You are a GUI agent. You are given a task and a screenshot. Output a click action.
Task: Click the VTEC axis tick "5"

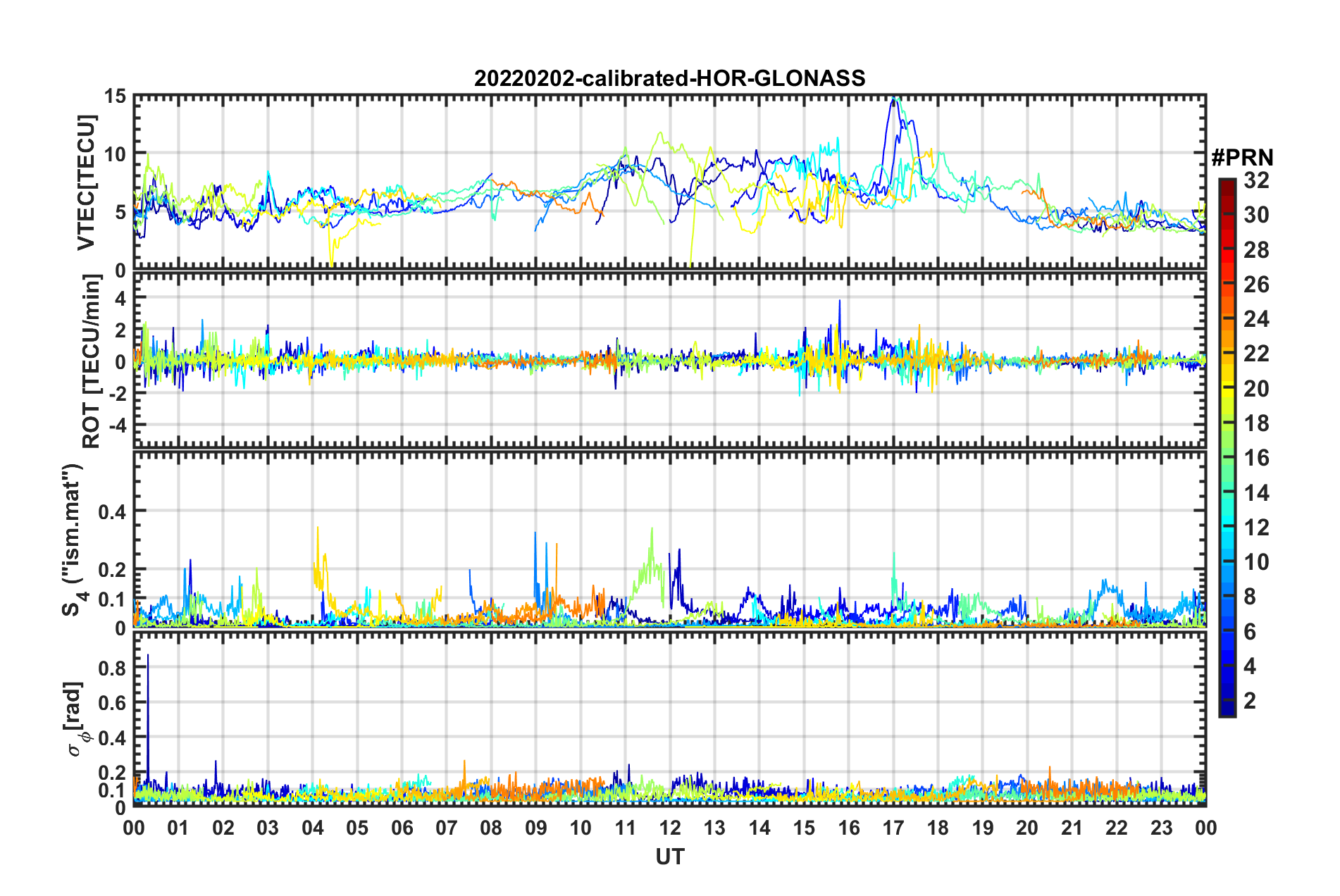pyautogui.click(x=120, y=212)
